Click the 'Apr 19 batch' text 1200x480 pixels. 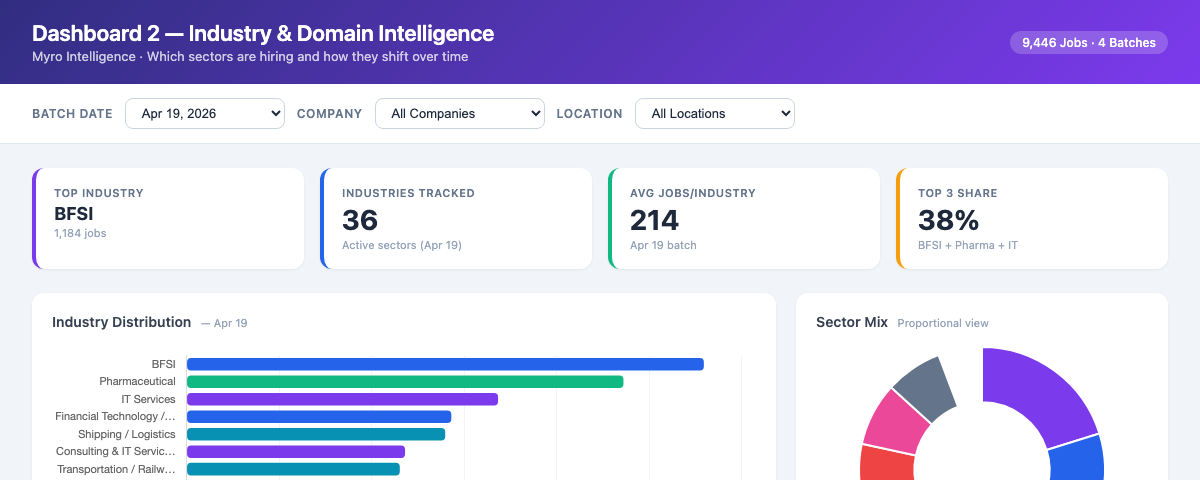coord(663,245)
